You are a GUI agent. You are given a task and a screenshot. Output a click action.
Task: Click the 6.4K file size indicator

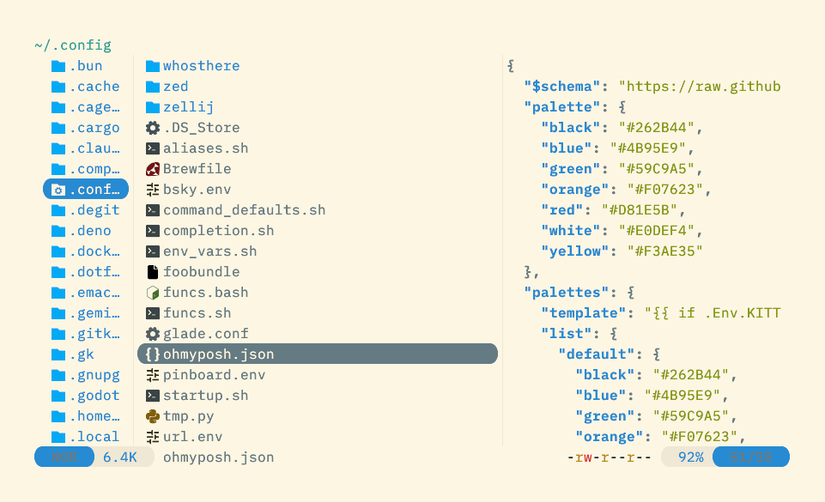120,457
